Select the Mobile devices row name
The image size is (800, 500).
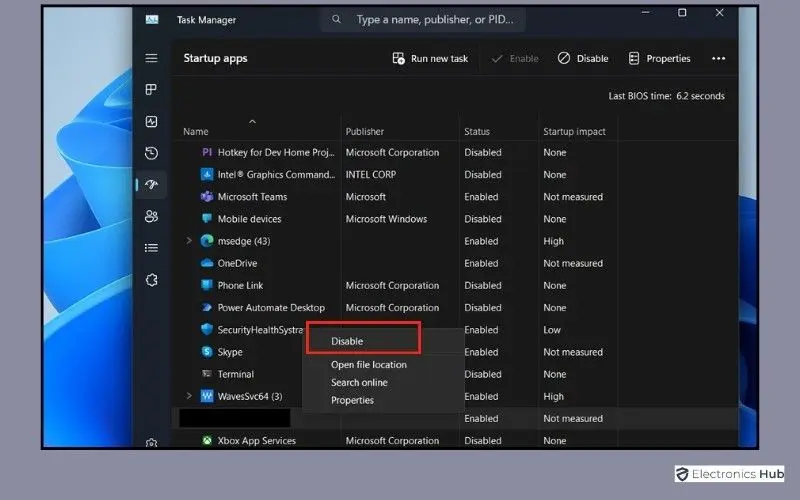click(249, 219)
